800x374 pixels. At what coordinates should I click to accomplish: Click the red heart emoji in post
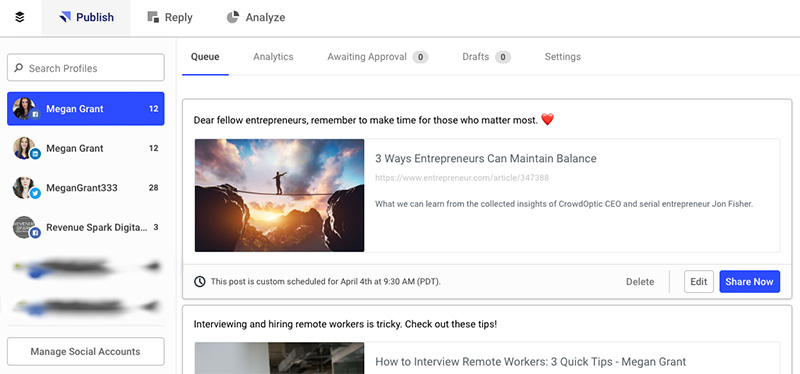tap(547, 120)
